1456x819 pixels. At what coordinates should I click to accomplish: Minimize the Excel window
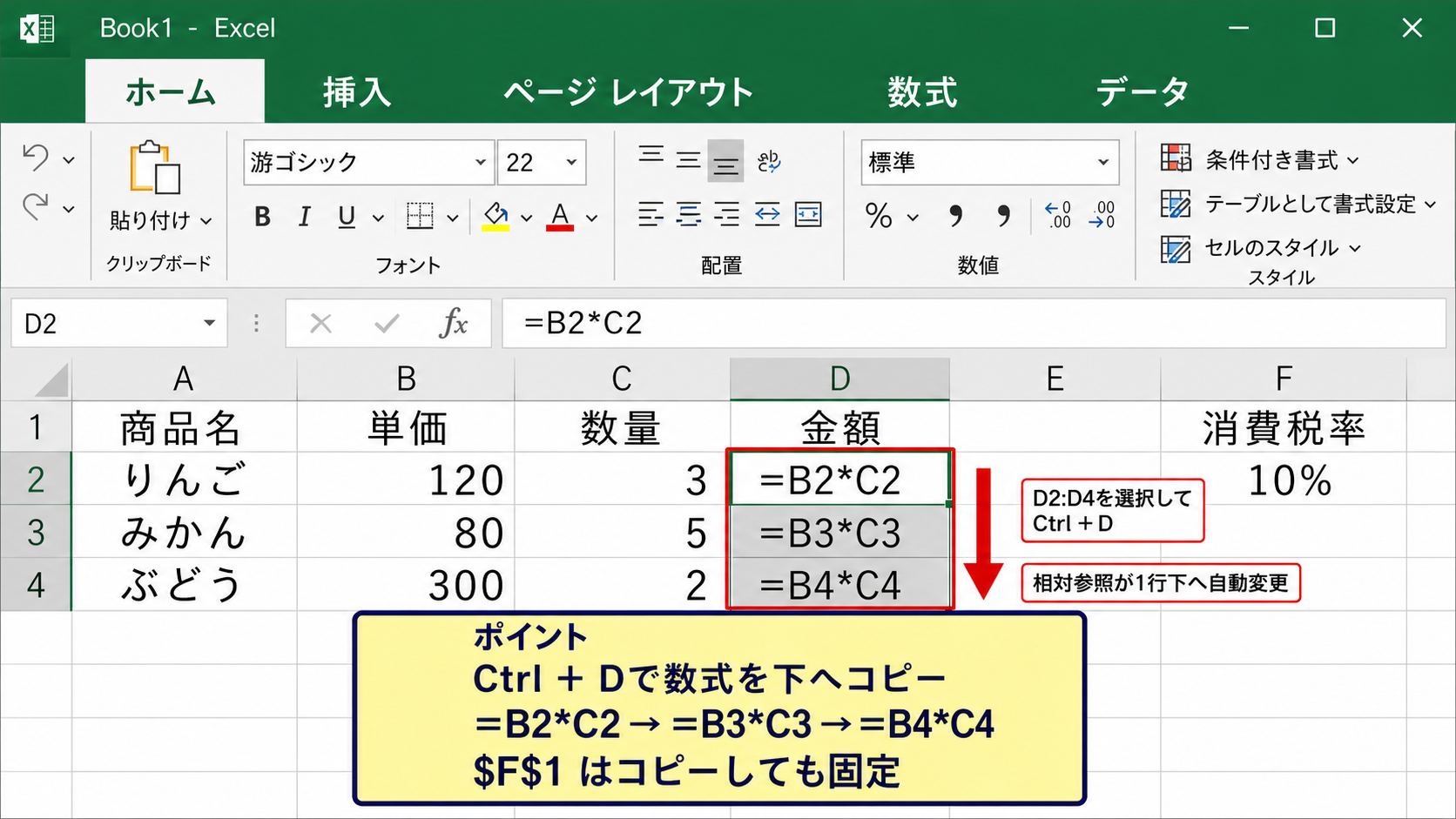pos(1238,28)
